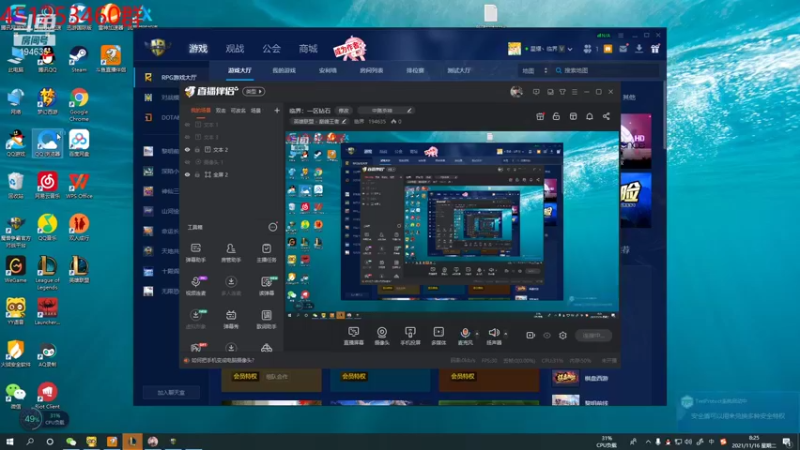Click the message icon in companion title bar

[536, 92]
